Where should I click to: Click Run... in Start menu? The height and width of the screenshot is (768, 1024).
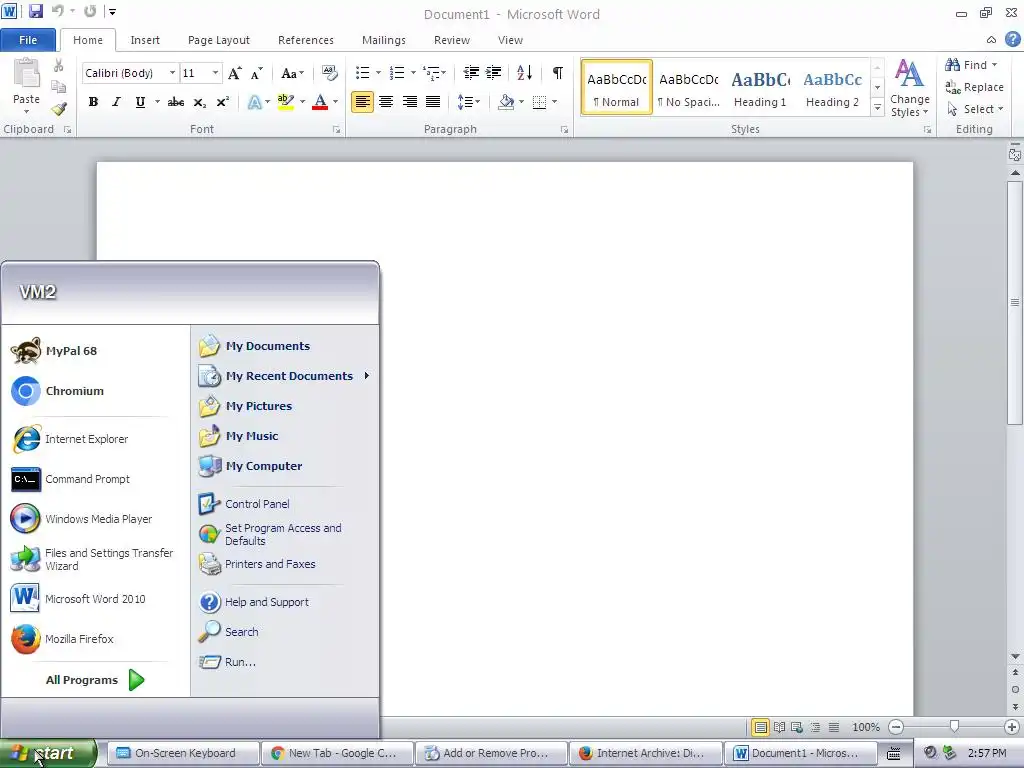point(227,662)
